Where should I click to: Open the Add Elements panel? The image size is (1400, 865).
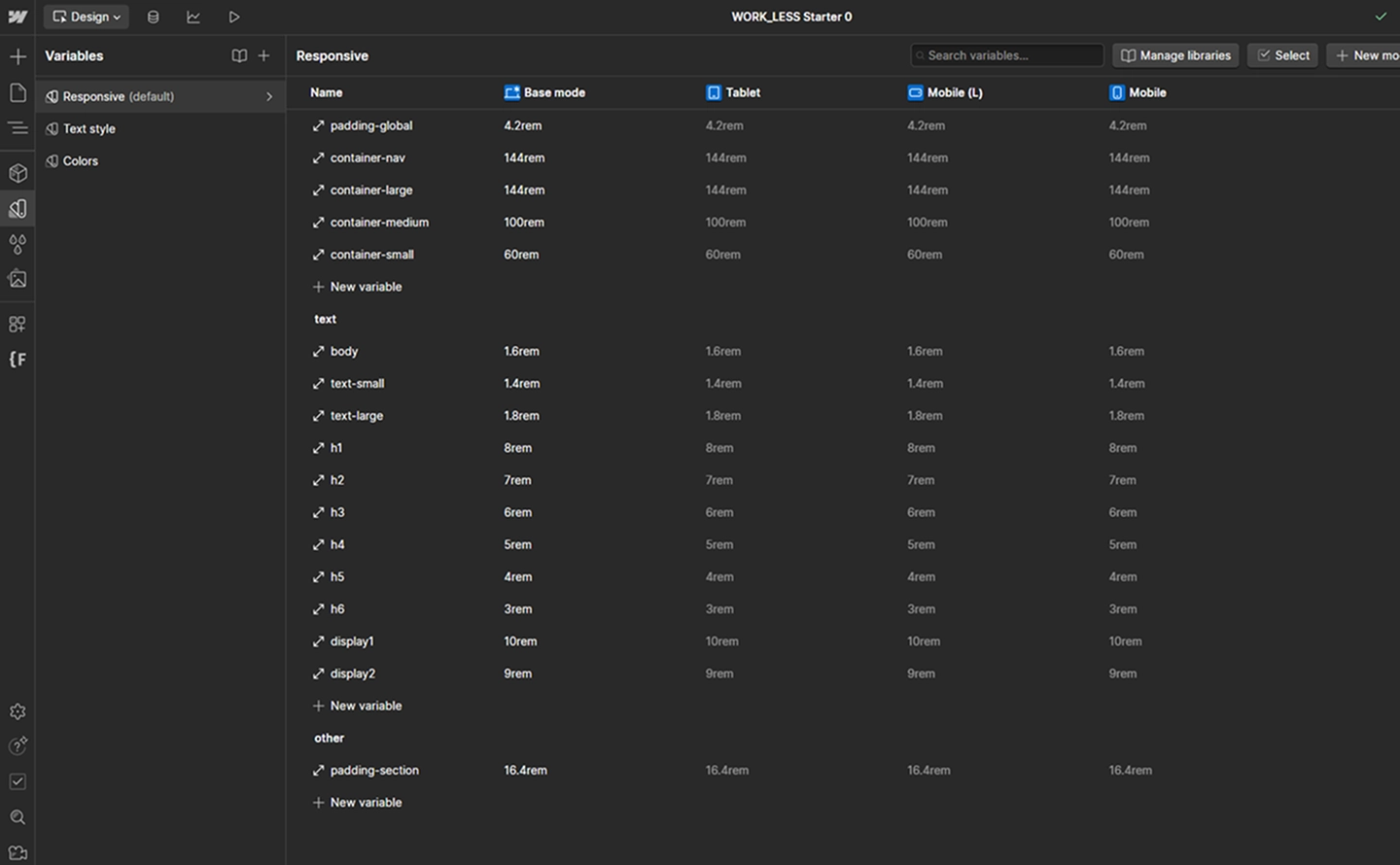[17, 55]
